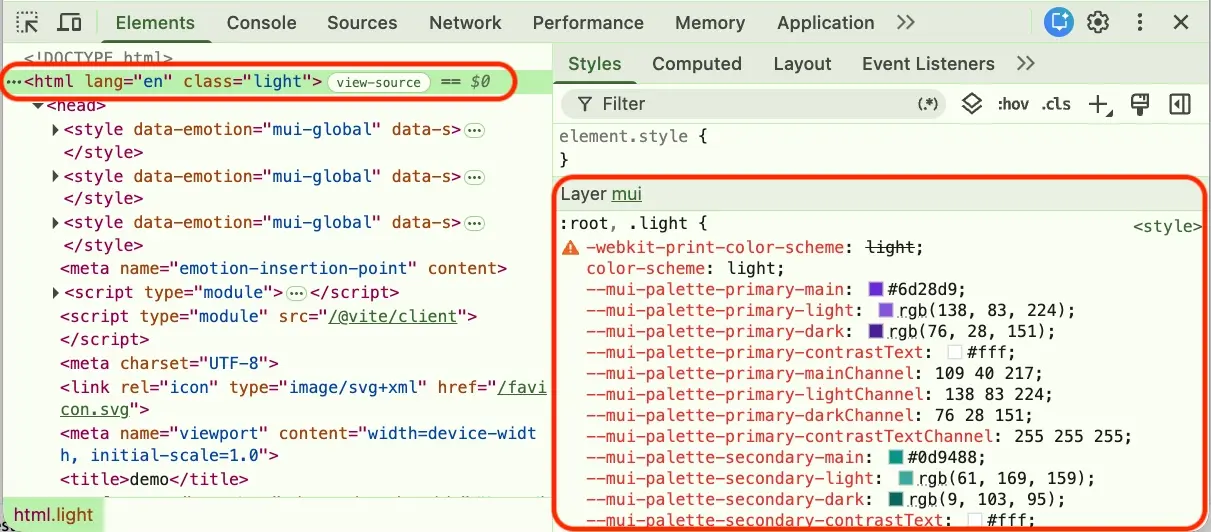Open the Sources tab

pyautogui.click(x=362, y=22)
